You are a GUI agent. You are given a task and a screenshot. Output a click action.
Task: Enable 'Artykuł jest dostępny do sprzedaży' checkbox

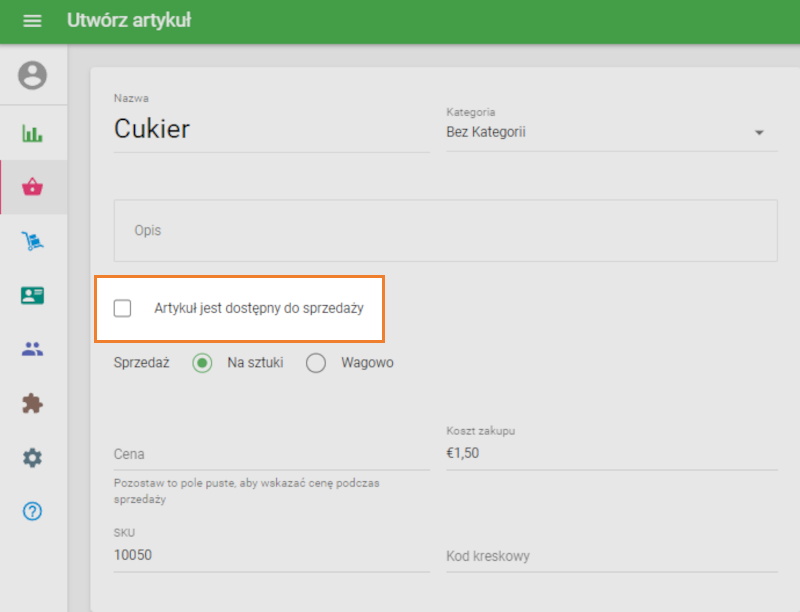point(123,308)
